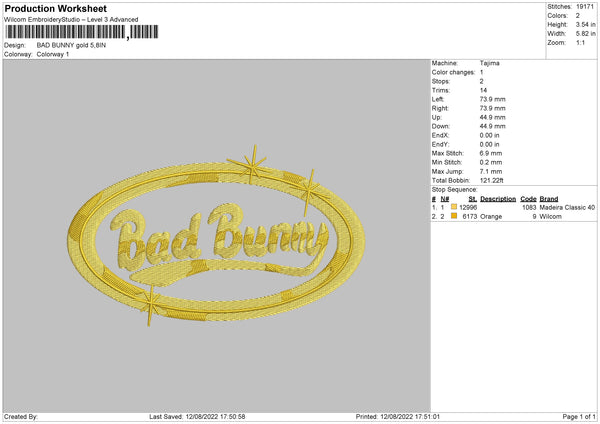Click the stitch count 12996 in row 1

coord(468,207)
